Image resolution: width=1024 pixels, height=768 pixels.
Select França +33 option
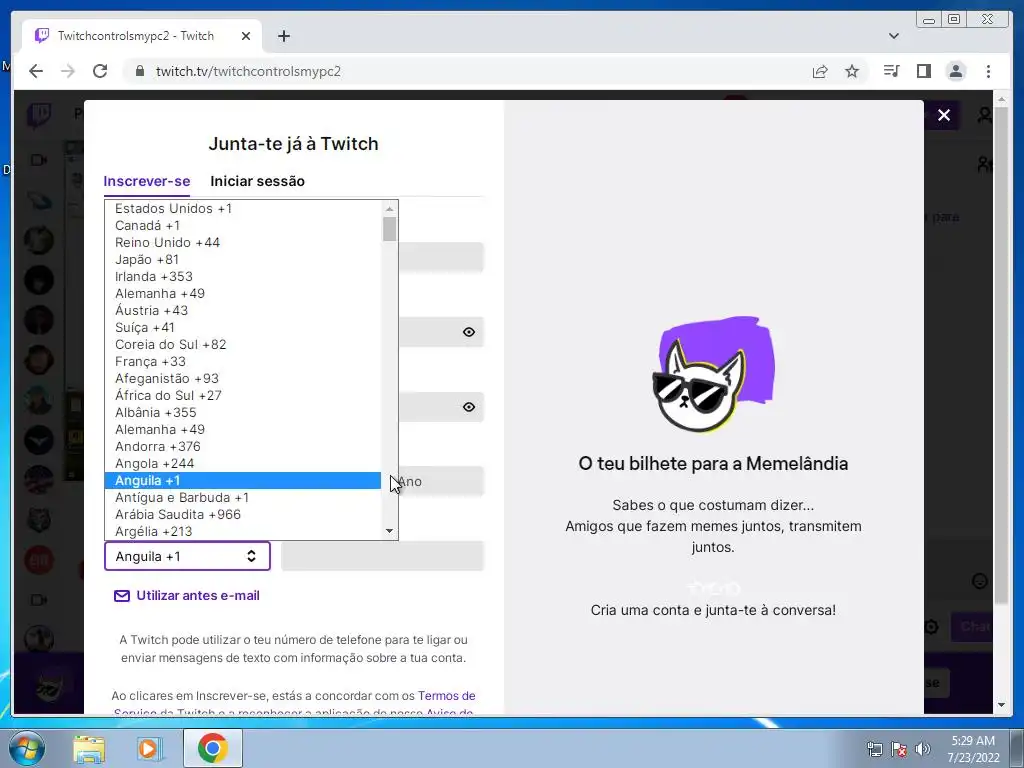[242, 362]
